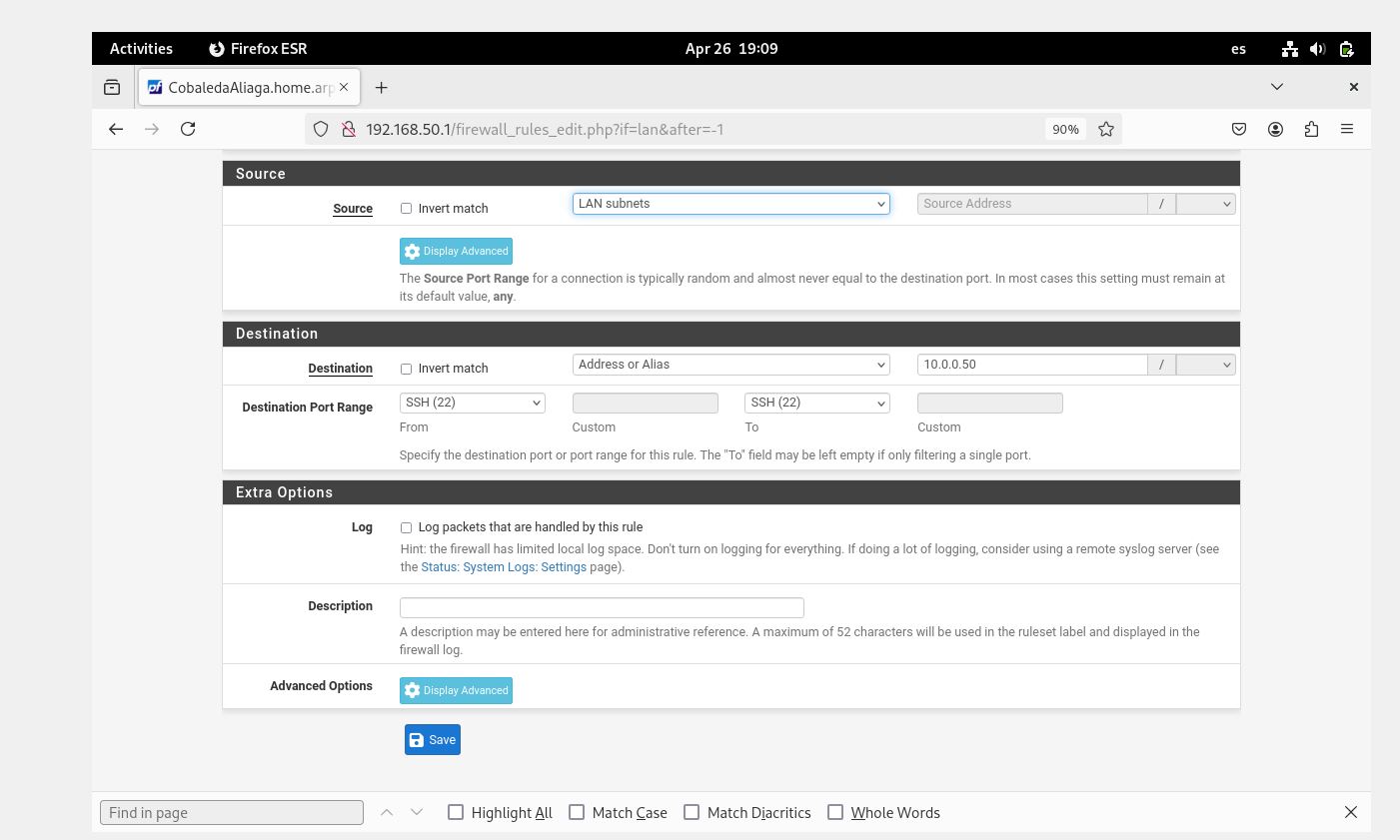Select the CobaledaAliaga.home.arpa browser tab
This screenshot has width=1400, height=840.
click(245, 88)
